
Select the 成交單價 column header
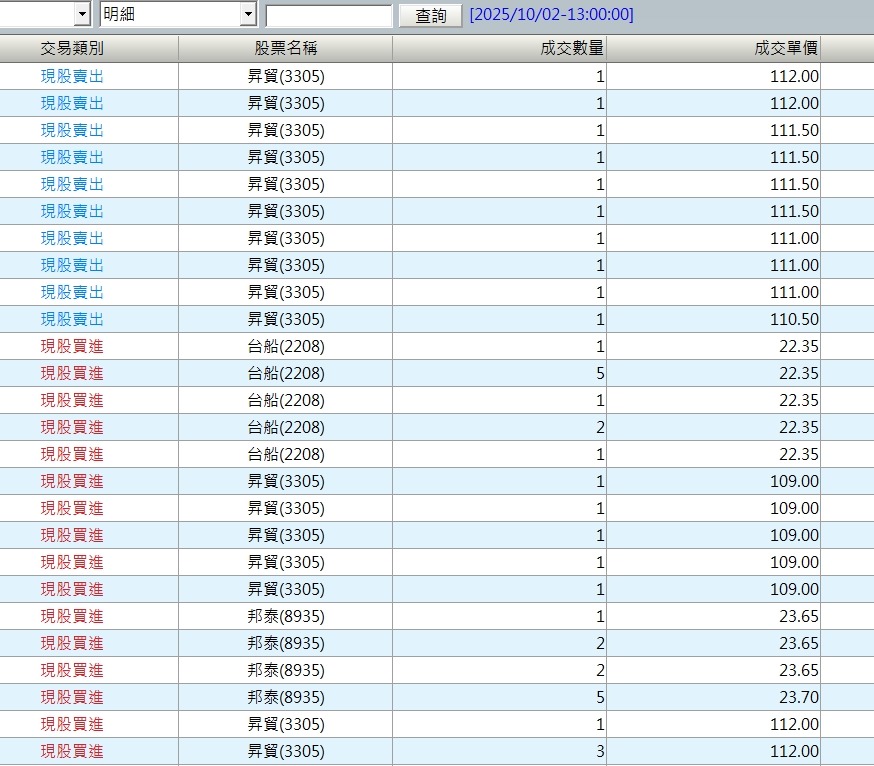coord(786,48)
